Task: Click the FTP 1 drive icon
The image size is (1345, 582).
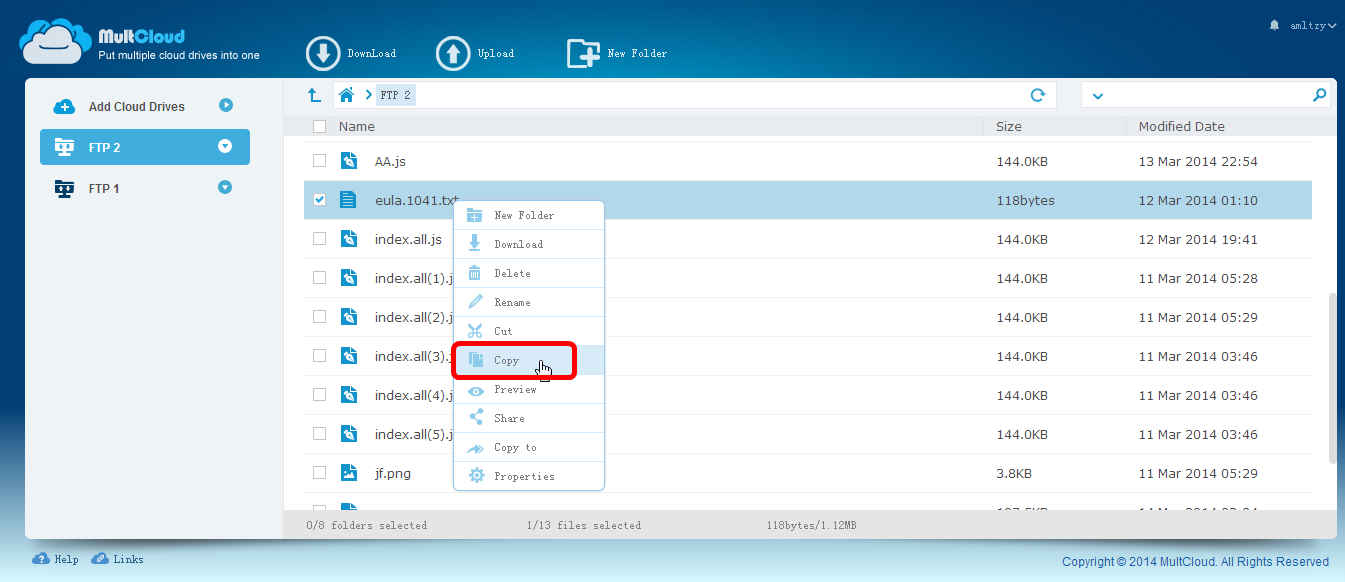Action: tap(64, 188)
